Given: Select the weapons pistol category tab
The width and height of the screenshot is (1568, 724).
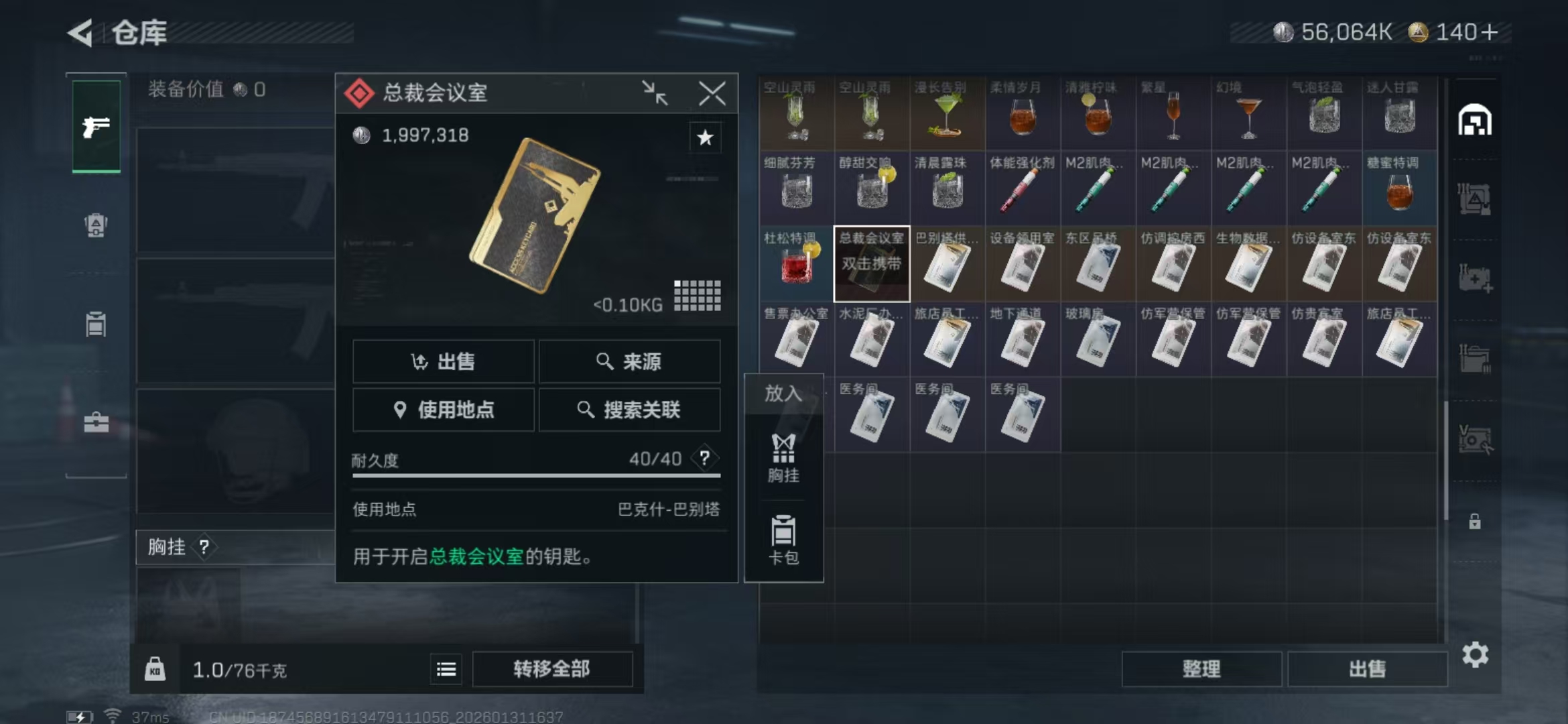Looking at the screenshot, I should click(x=96, y=127).
